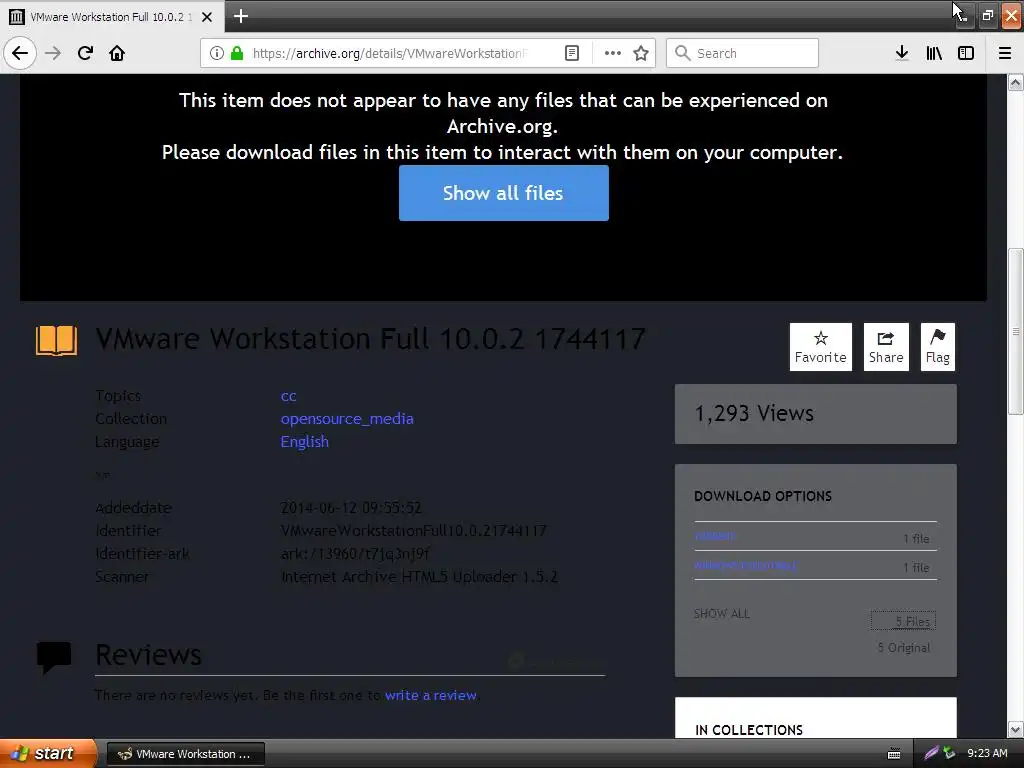
Task: Click the green secure connection padlock
Action: pyautogui.click(x=237, y=53)
